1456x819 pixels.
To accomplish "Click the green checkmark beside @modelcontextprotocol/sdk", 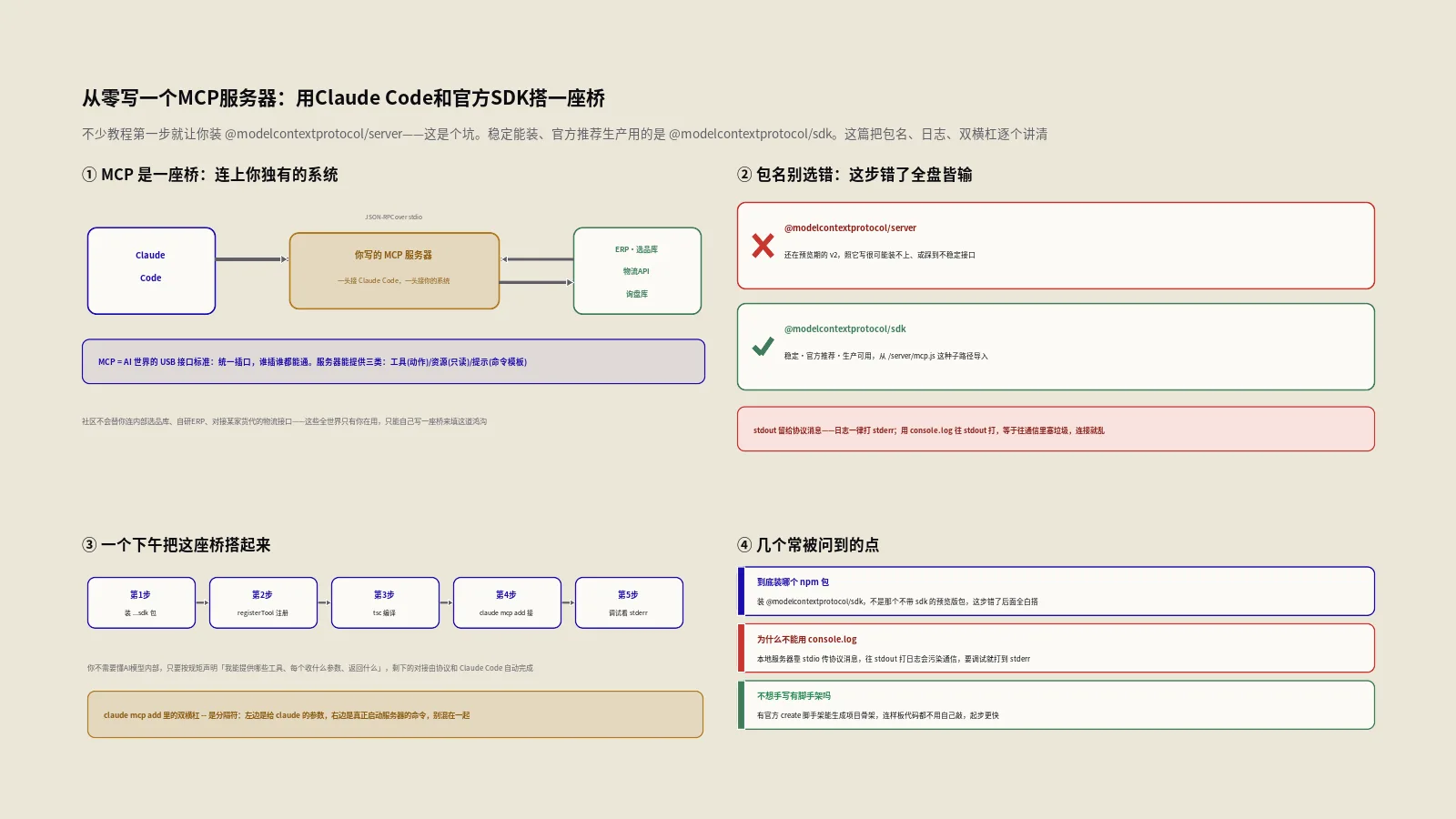I will 763,347.
